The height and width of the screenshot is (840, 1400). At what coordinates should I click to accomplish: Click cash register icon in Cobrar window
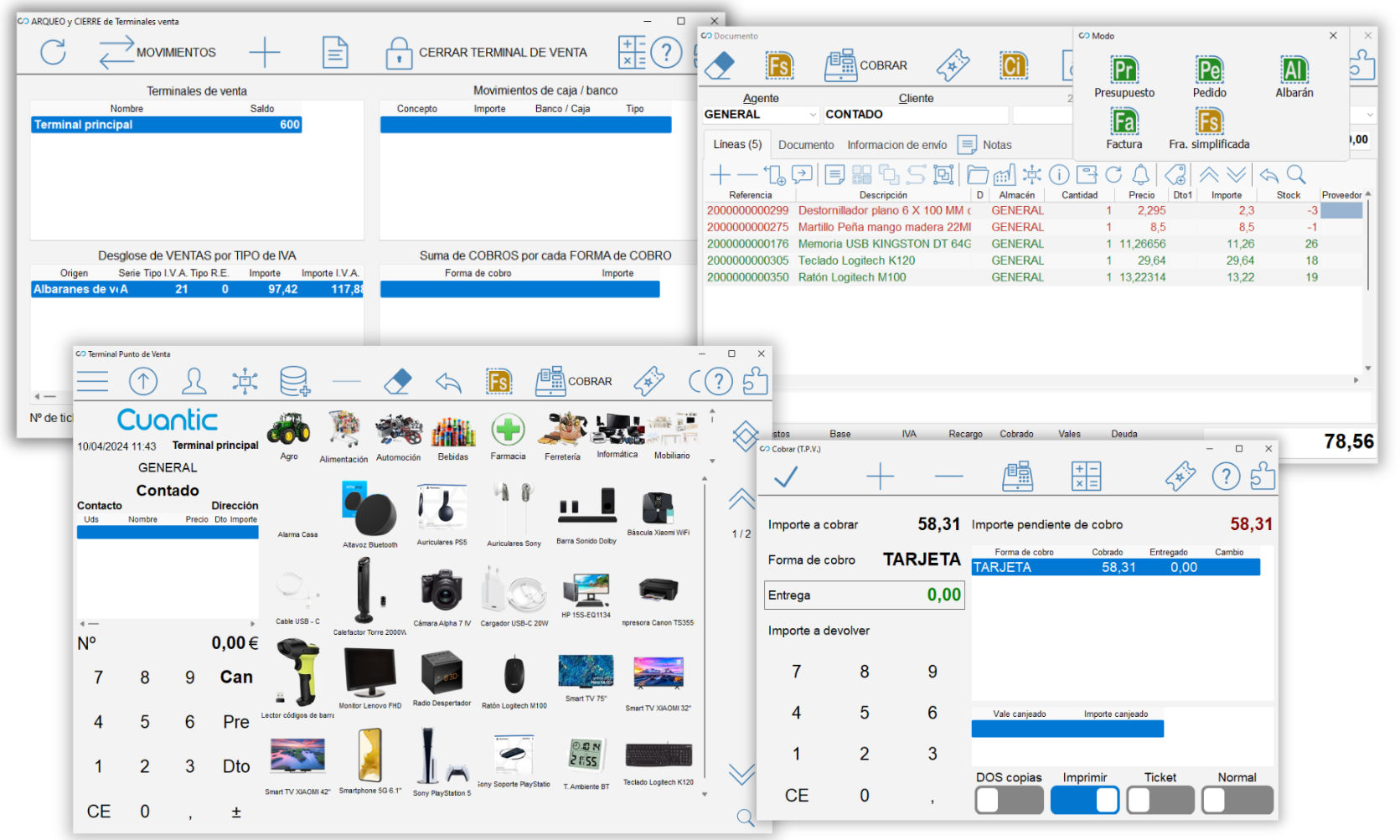1017,477
